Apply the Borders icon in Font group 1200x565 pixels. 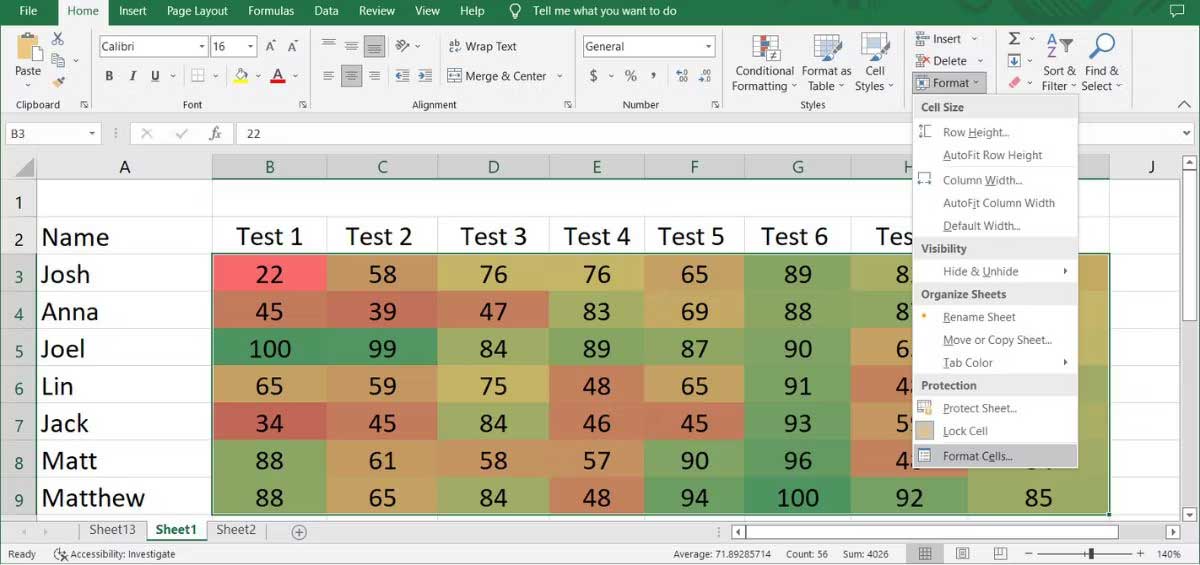point(198,76)
